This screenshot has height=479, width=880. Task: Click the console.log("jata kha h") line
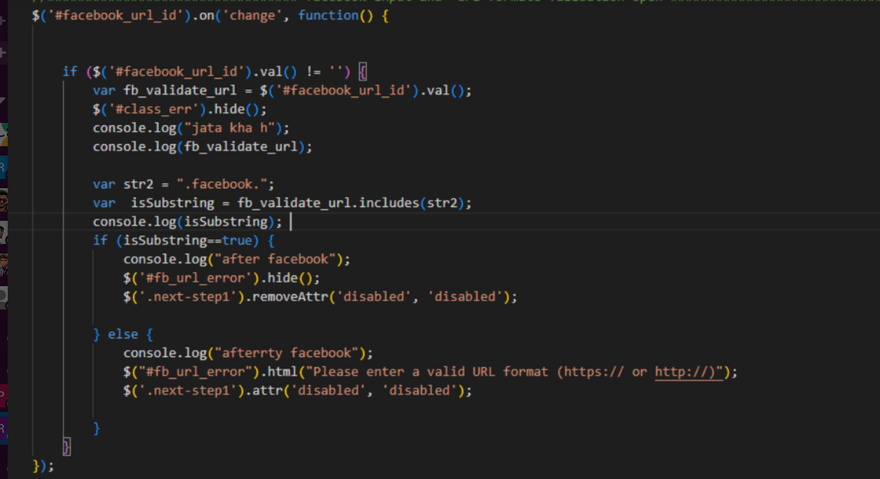(191, 128)
